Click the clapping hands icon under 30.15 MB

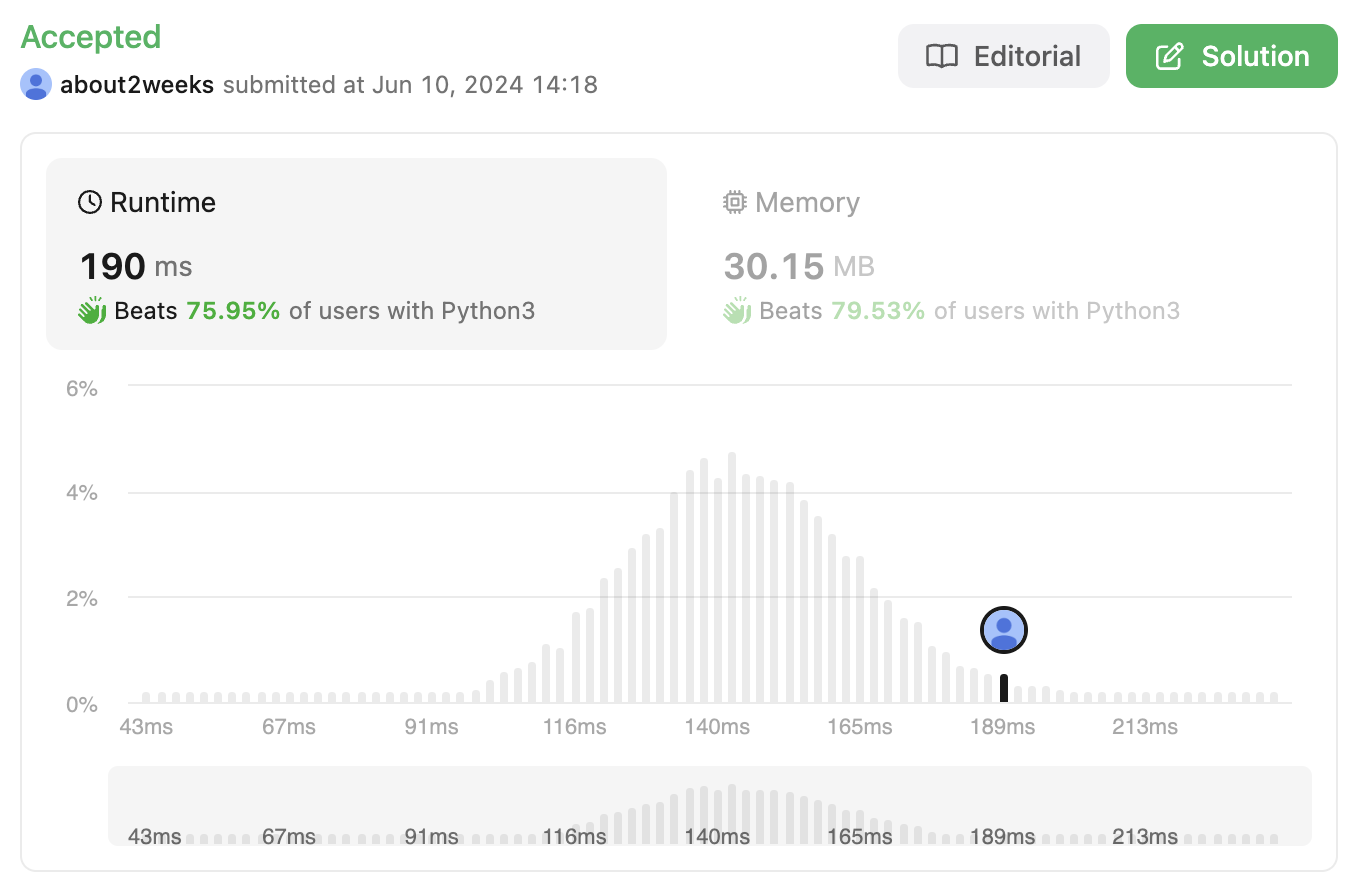(737, 311)
